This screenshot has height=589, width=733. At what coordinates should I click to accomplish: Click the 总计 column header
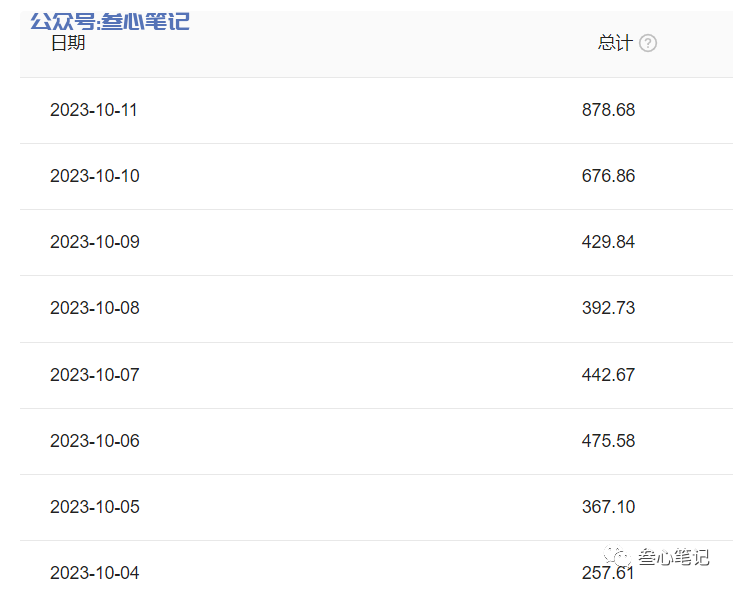click(x=615, y=43)
